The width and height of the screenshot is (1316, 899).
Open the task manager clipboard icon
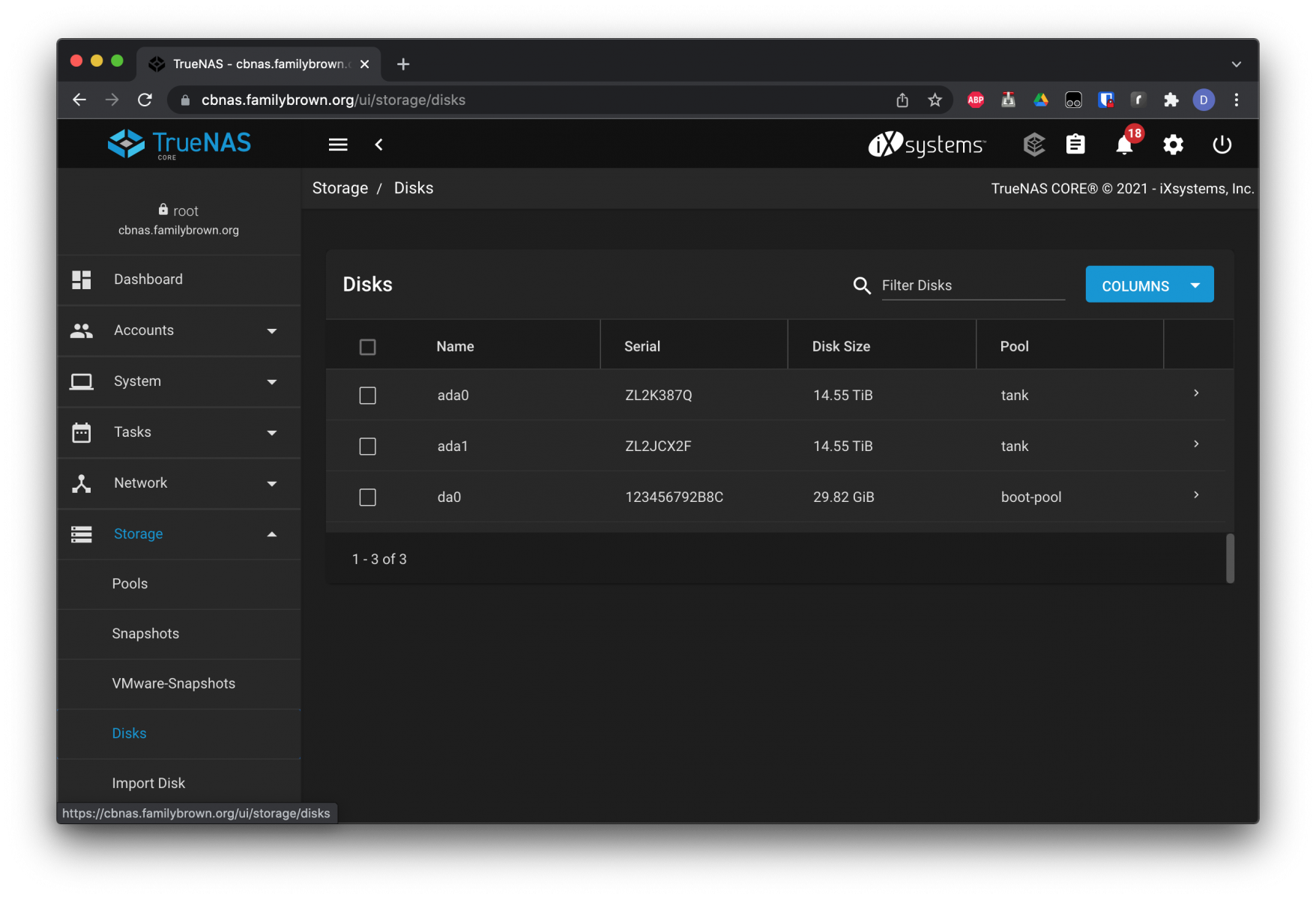1075,144
